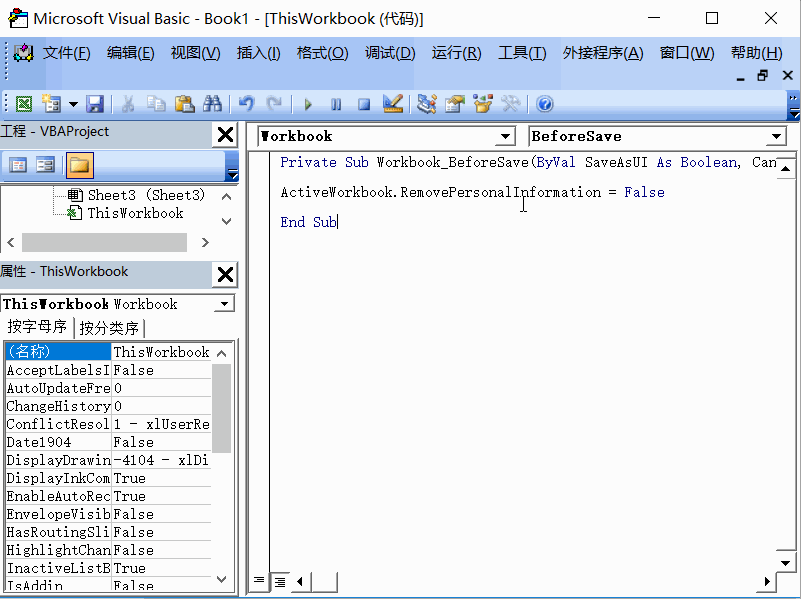The image size is (801, 599).
Task: Open the BeforeSave procedure dropdown
Action: [776, 136]
